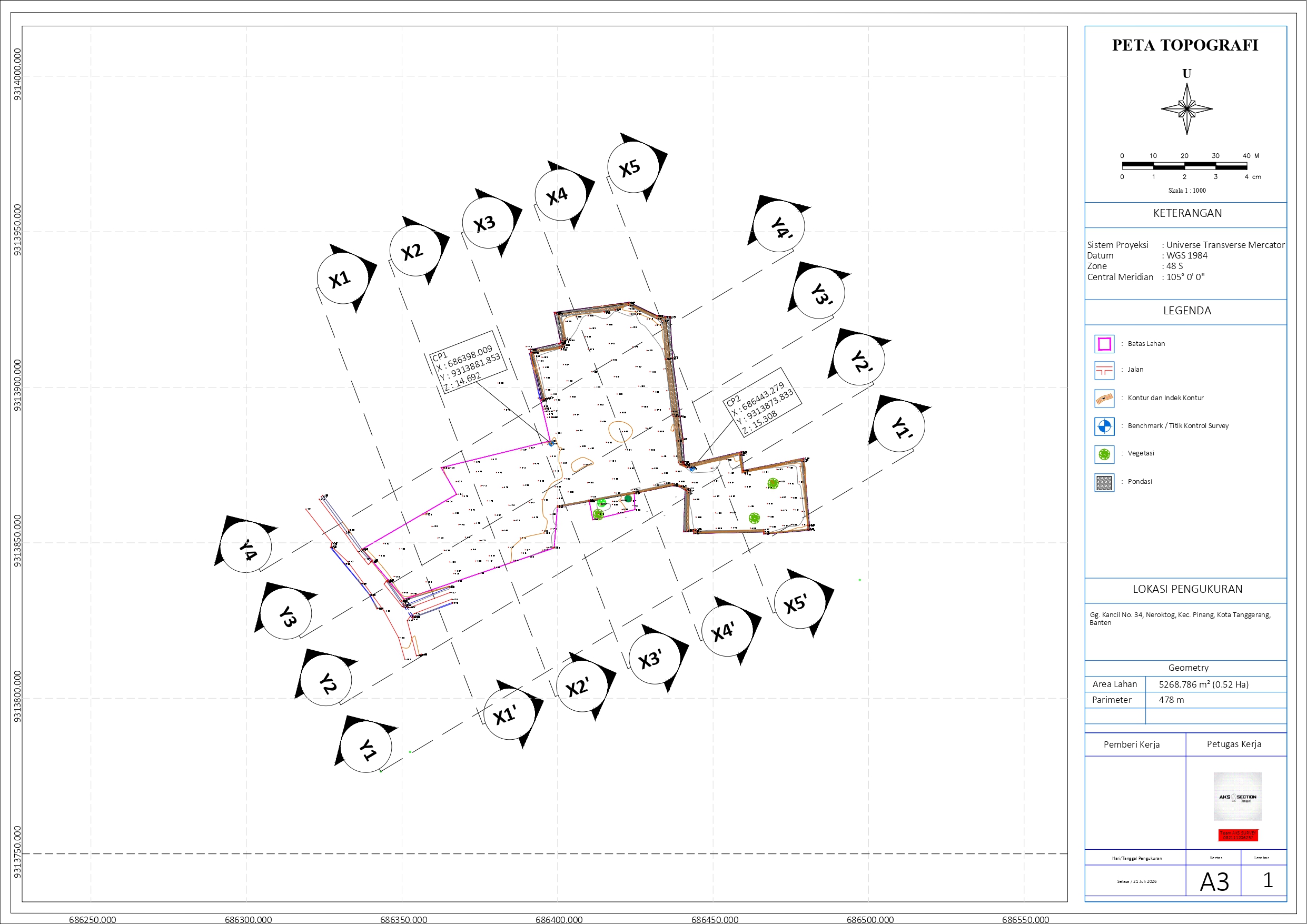Image resolution: width=1307 pixels, height=924 pixels.
Task: Click the AKS Section company logo
Action: click(1237, 797)
